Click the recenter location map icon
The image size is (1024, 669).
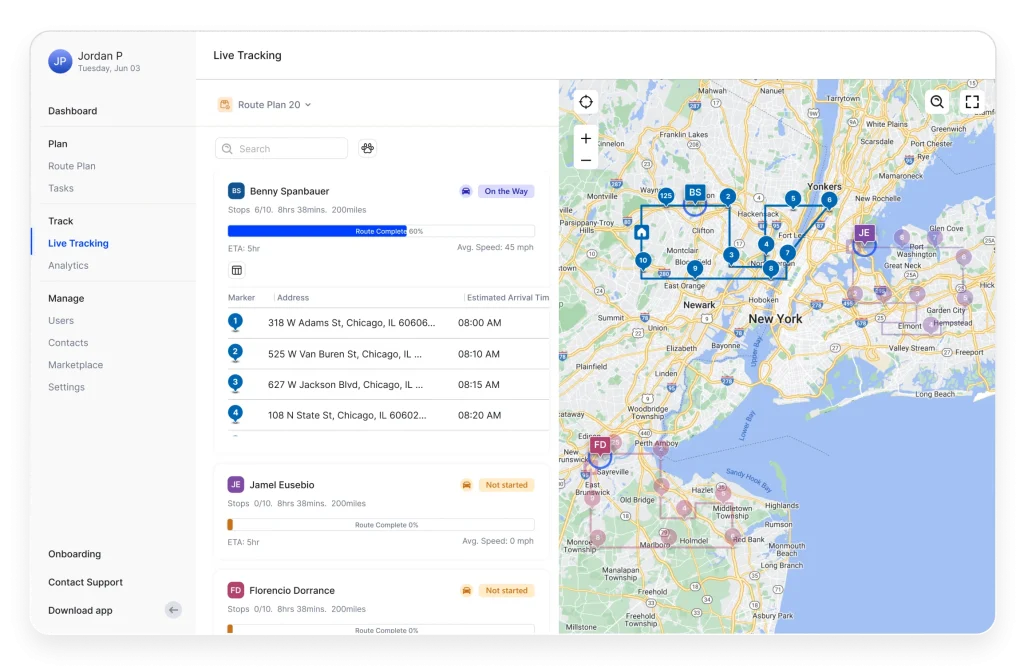tap(586, 102)
